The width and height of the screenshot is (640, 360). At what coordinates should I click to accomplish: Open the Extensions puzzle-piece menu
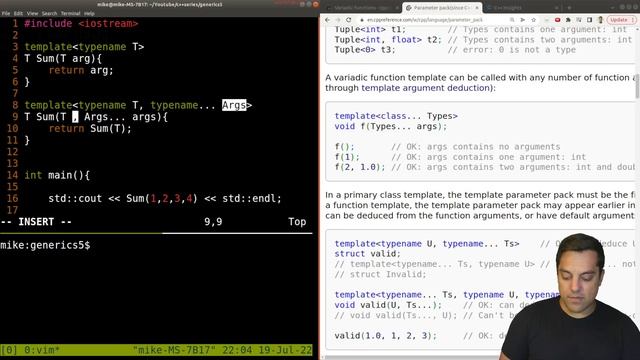[568, 20]
